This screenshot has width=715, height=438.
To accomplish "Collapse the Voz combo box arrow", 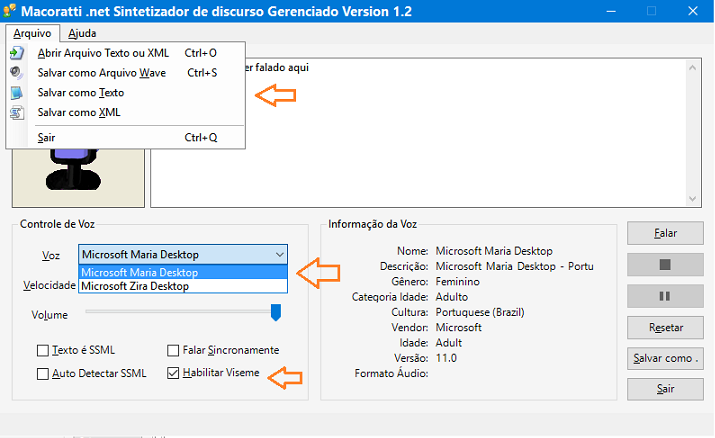I will click(x=280, y=254).
